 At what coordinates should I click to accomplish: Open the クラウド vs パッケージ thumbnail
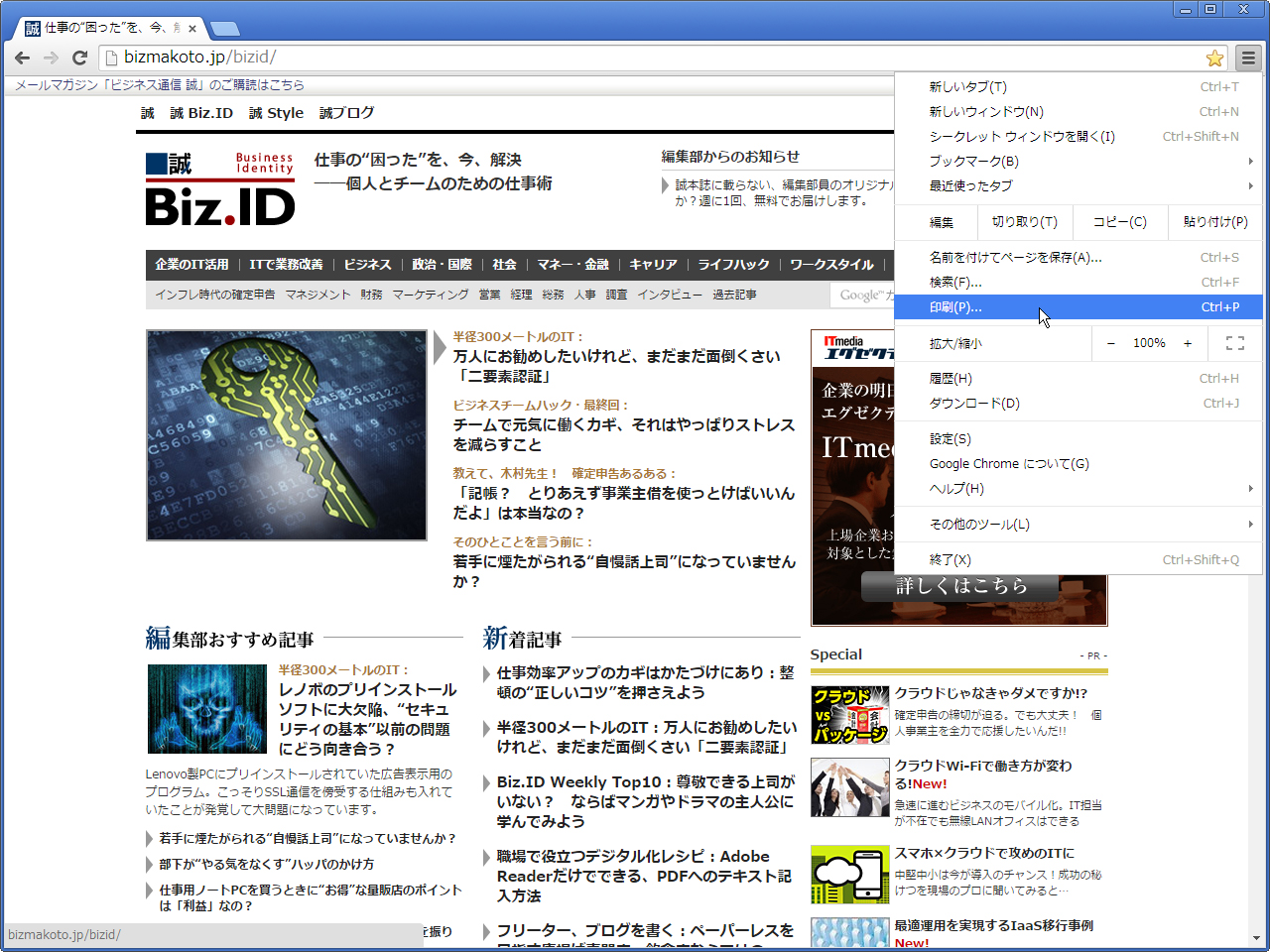coord(849,715)
